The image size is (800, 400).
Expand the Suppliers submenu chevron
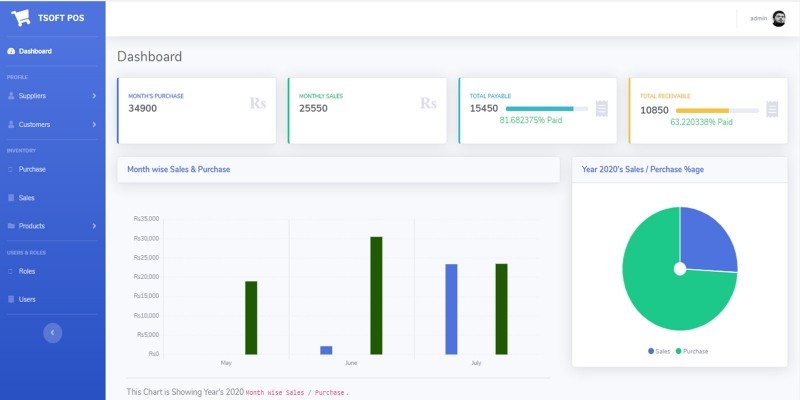coord(94,96)
